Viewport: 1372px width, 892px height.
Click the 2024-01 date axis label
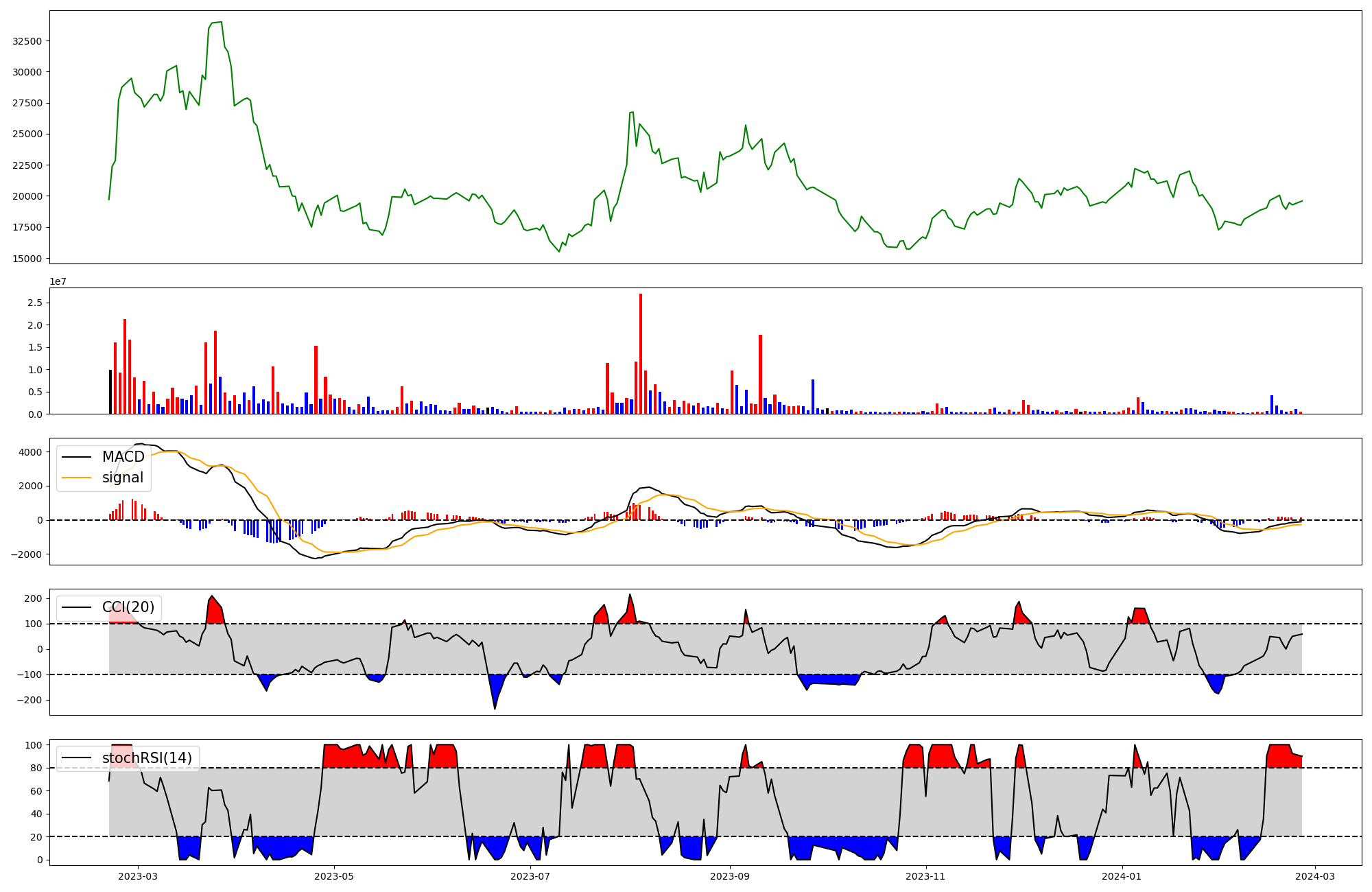(x=1122, y=876)
